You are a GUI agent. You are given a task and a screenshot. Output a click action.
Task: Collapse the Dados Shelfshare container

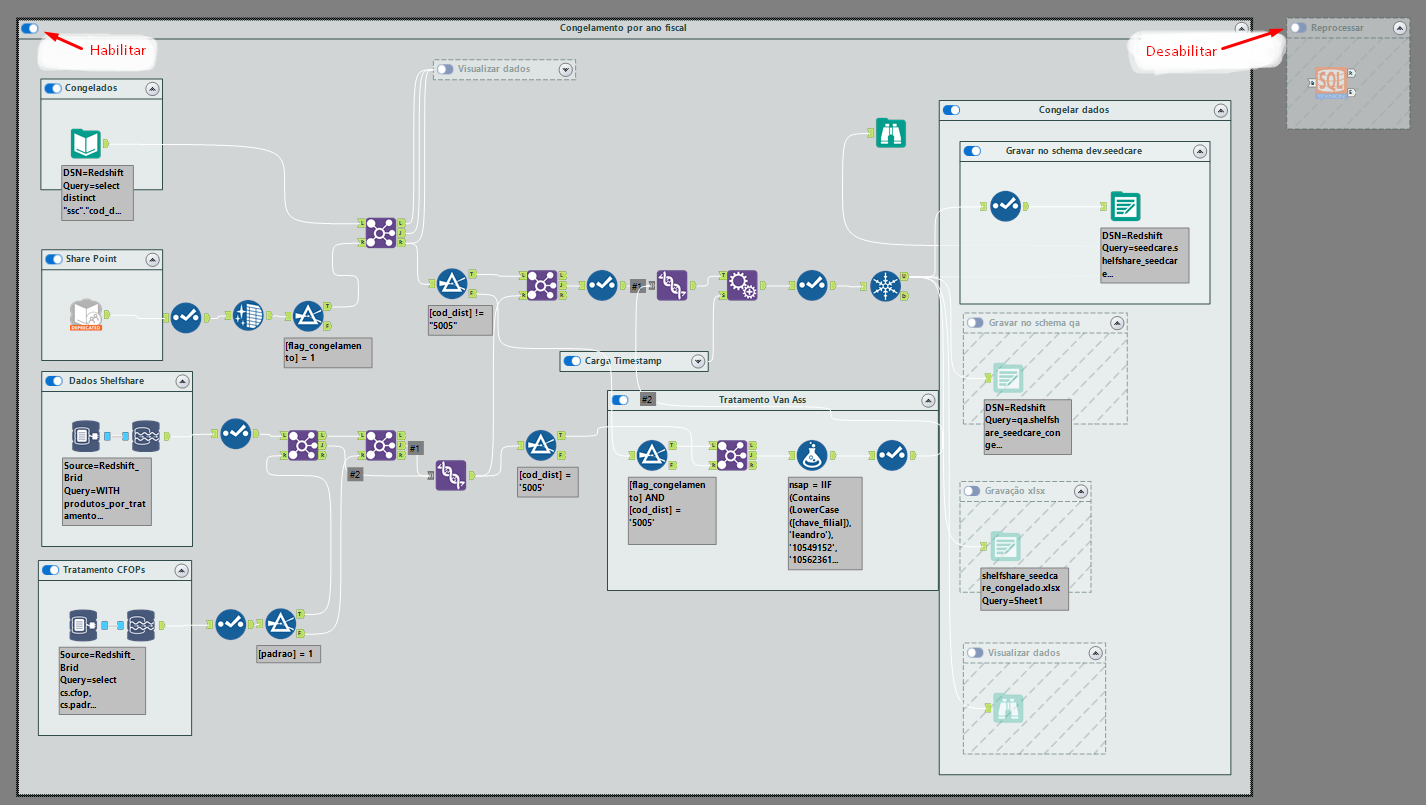coord(182,381)
